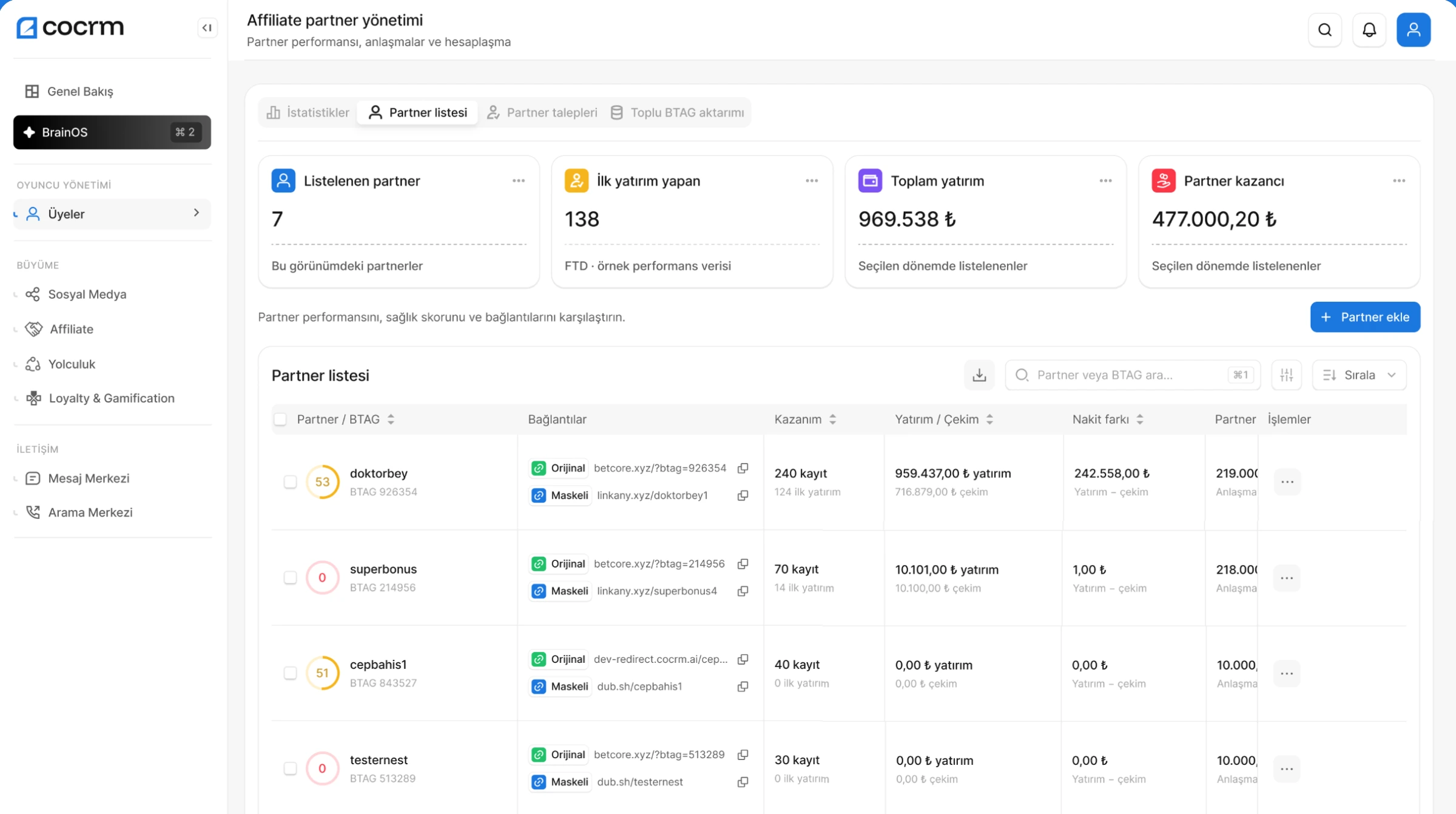Open the Sırala sort dropdown
Image resolution: width=1456 pixels, height=814 pixels.
click(x=1359, y=375)
